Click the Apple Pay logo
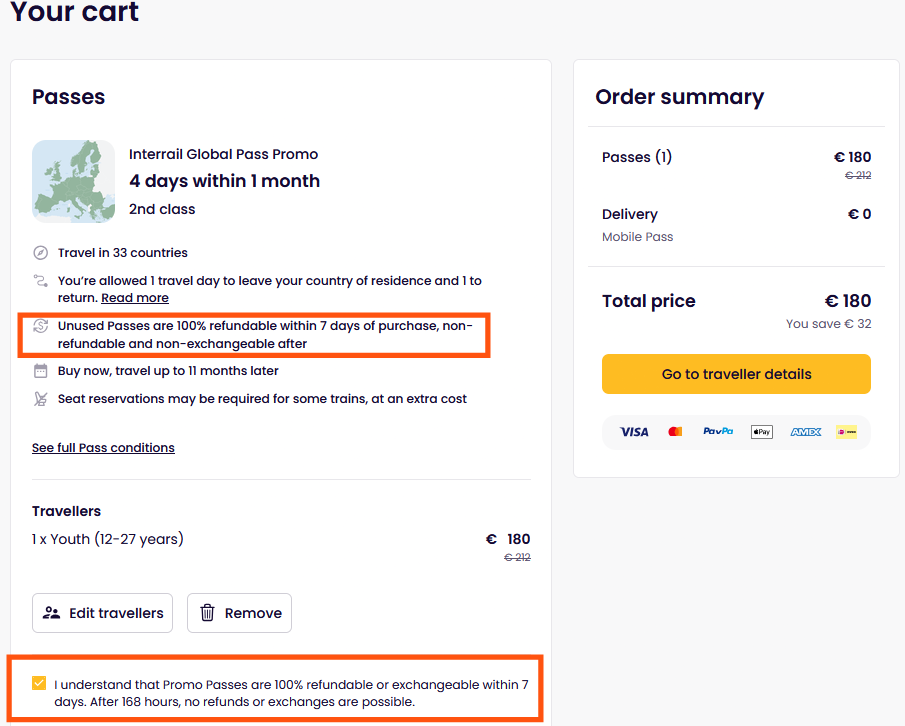 tap(762, 432)
